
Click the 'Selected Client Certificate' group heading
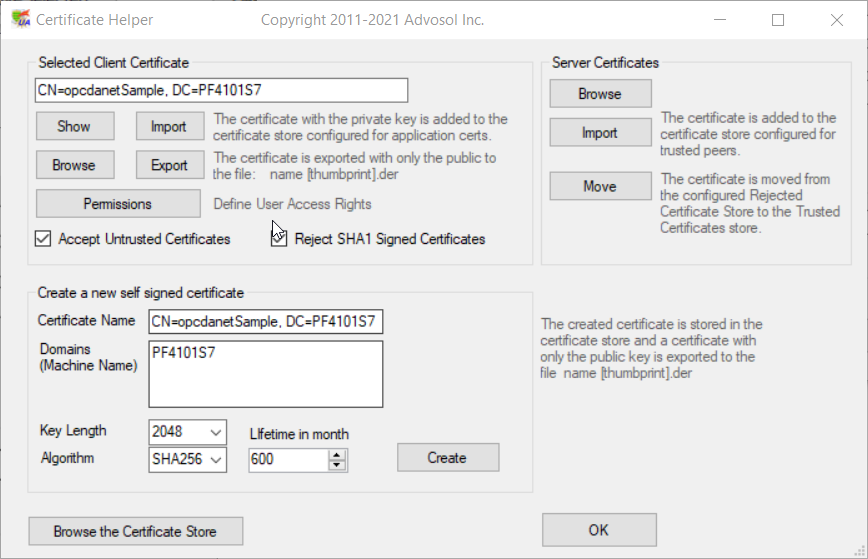pos(113,63)
